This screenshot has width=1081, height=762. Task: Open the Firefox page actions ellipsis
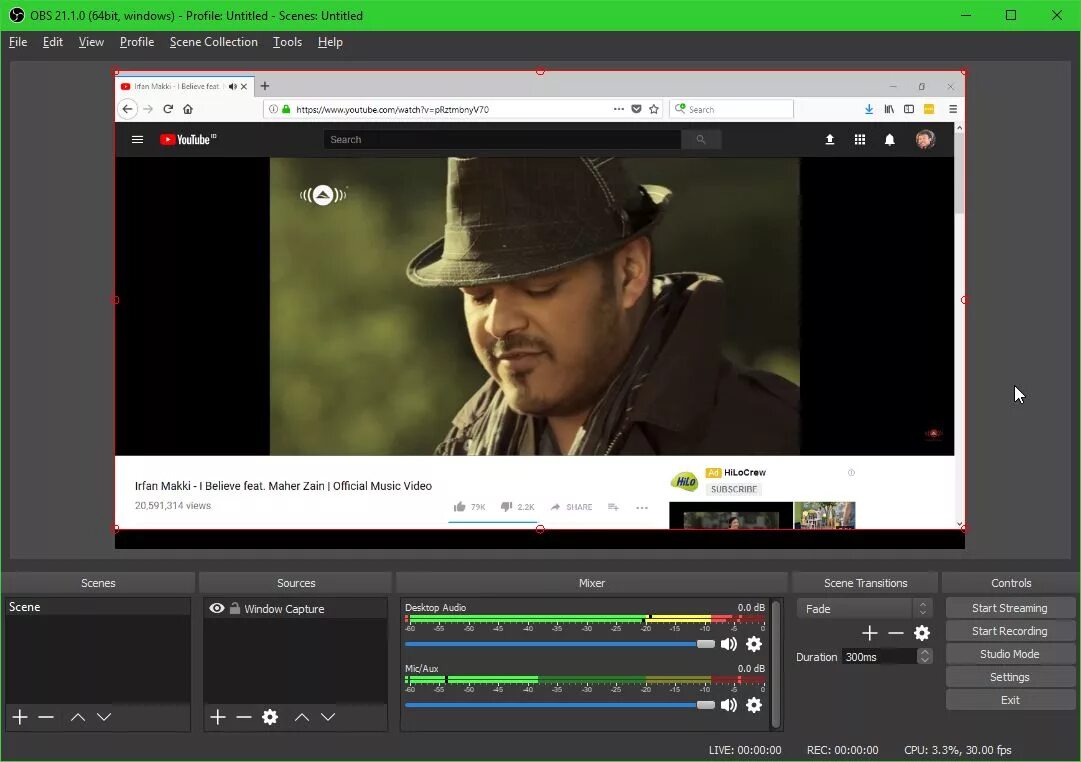click(618, 109)
